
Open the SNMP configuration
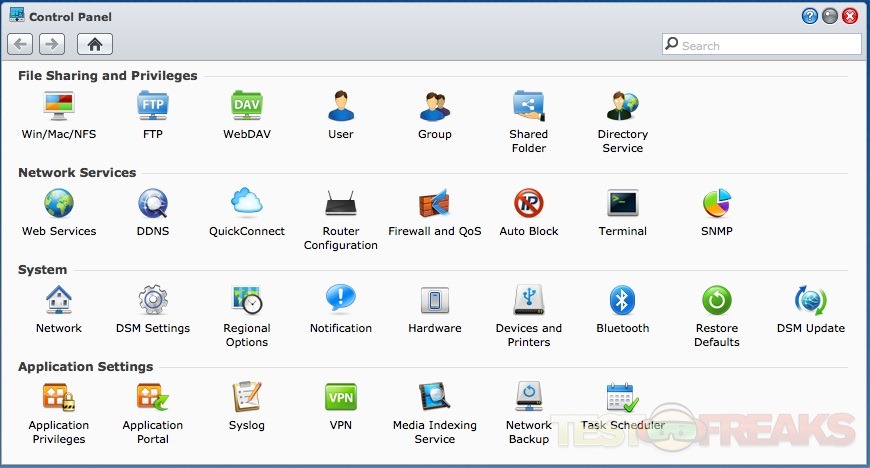716,203
